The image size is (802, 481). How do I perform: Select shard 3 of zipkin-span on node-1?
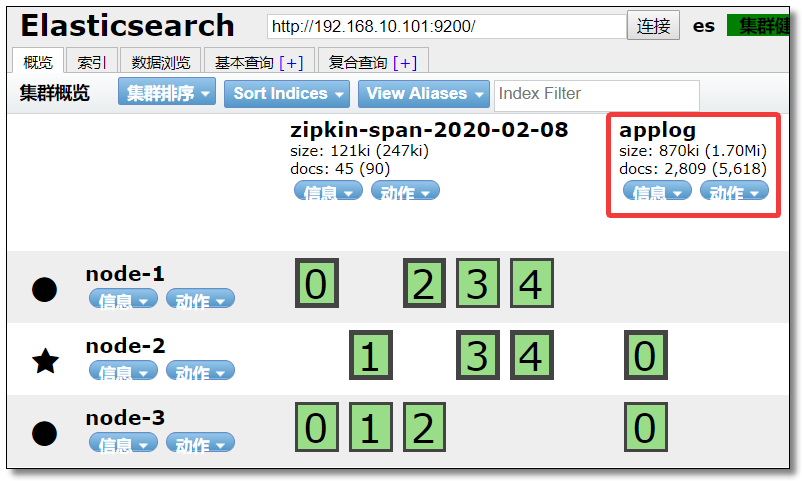click(x=478, y=283)
